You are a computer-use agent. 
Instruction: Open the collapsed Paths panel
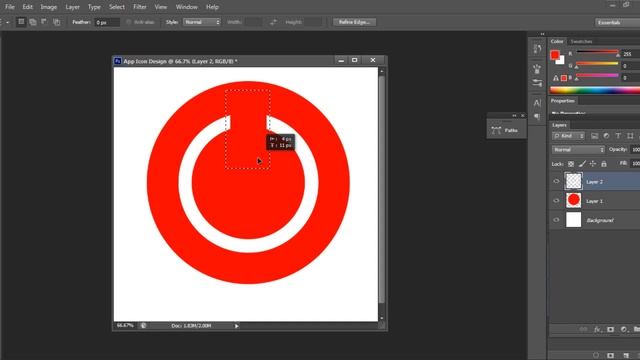coord(506,130)
